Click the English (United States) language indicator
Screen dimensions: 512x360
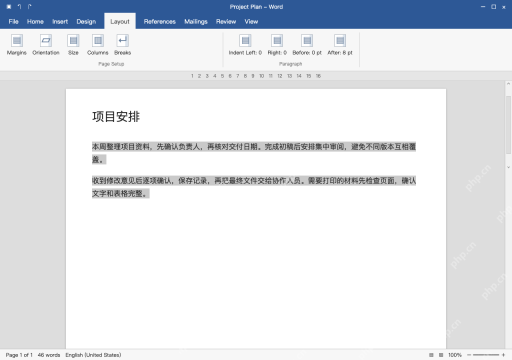point(93,355)
